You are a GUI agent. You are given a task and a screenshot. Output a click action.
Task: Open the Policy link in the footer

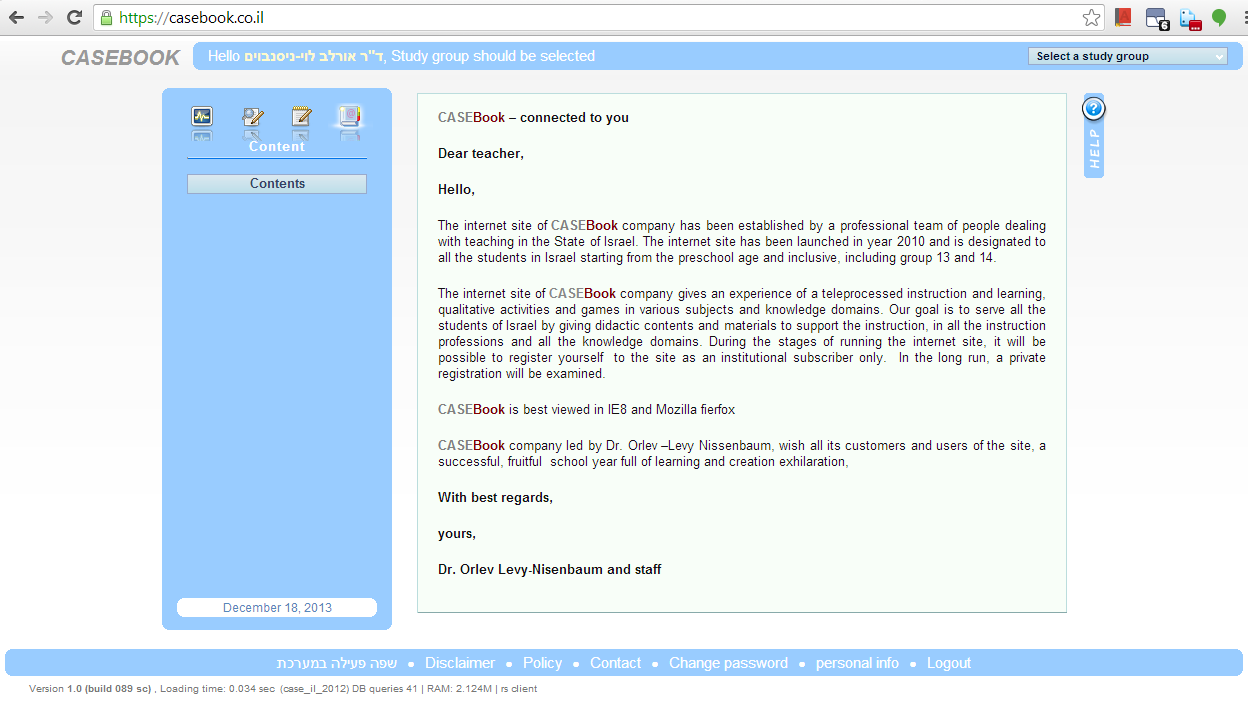point(542,663)
